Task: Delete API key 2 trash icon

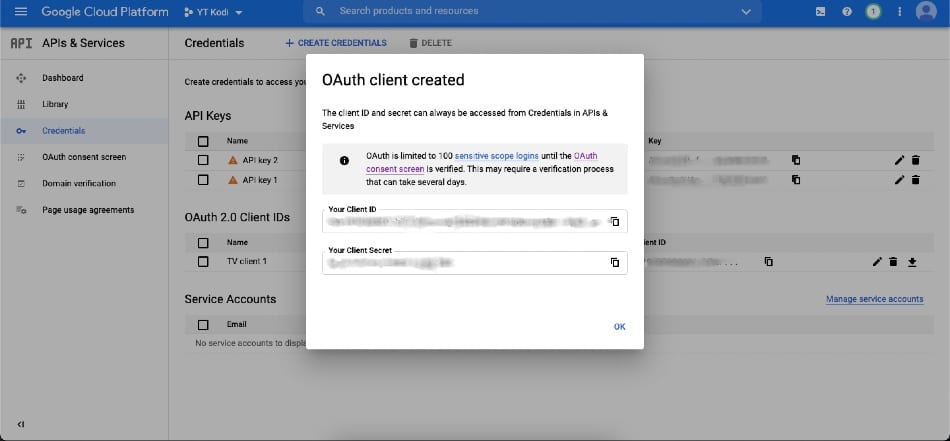Action: (915, 160)
